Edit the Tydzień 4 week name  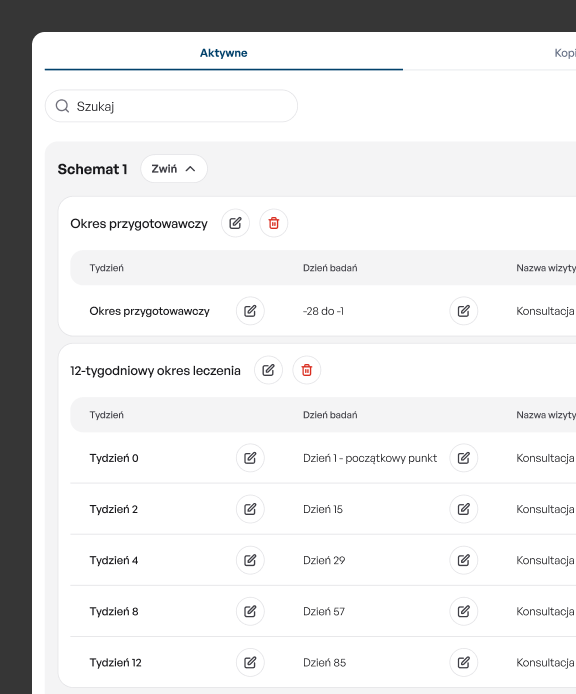coord(250,560)
